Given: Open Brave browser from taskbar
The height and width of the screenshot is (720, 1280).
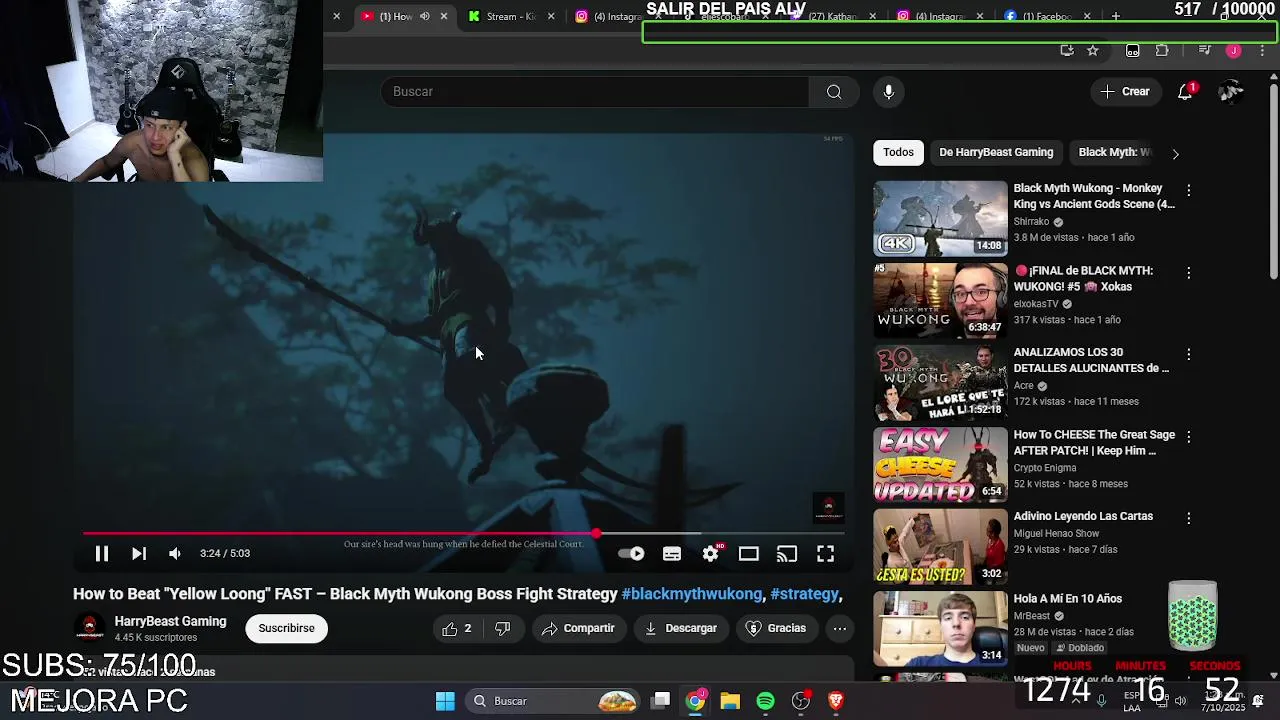Looking at the screenshot, I should (x=836, y=701).
